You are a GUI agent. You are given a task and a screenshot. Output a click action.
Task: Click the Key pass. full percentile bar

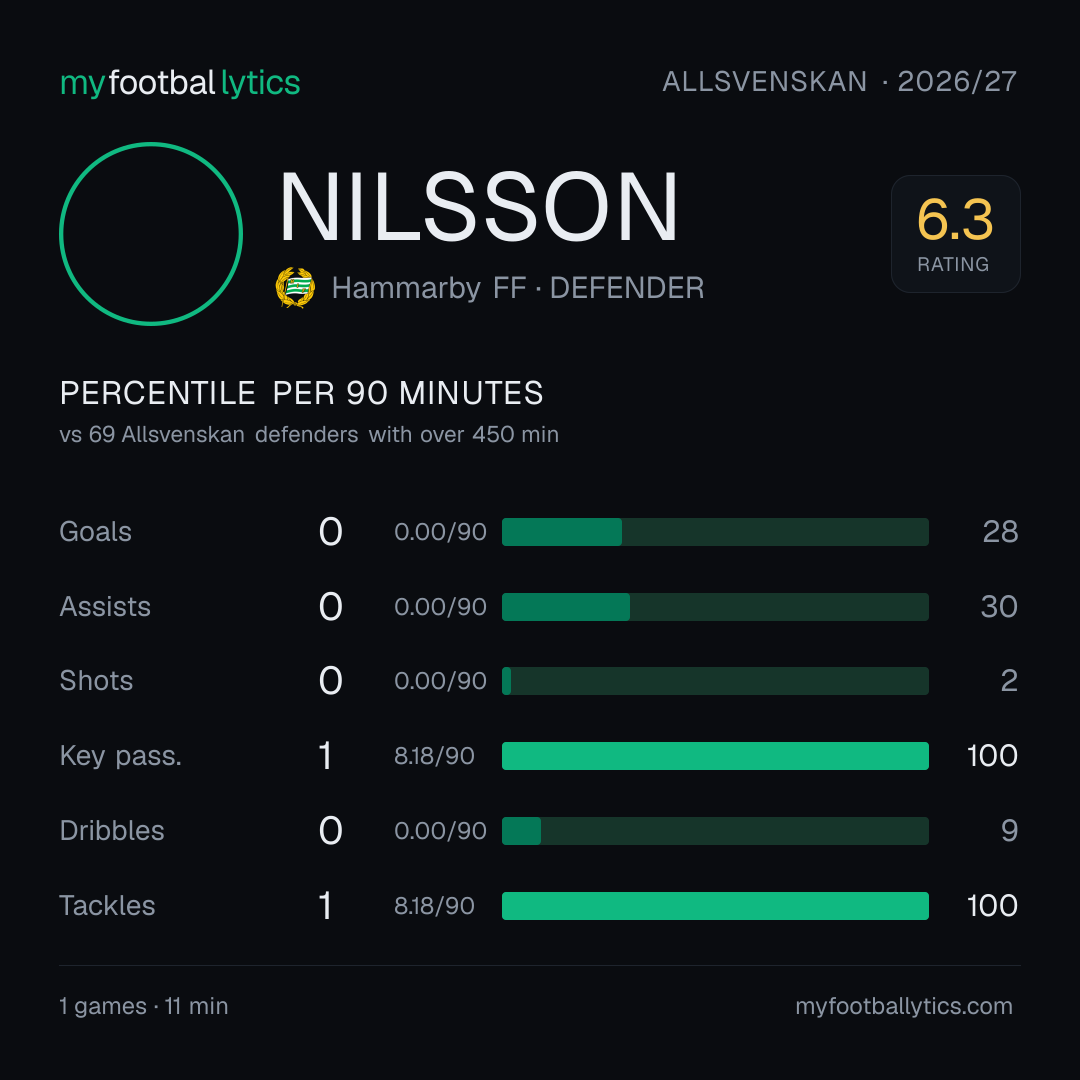[715, 756]
